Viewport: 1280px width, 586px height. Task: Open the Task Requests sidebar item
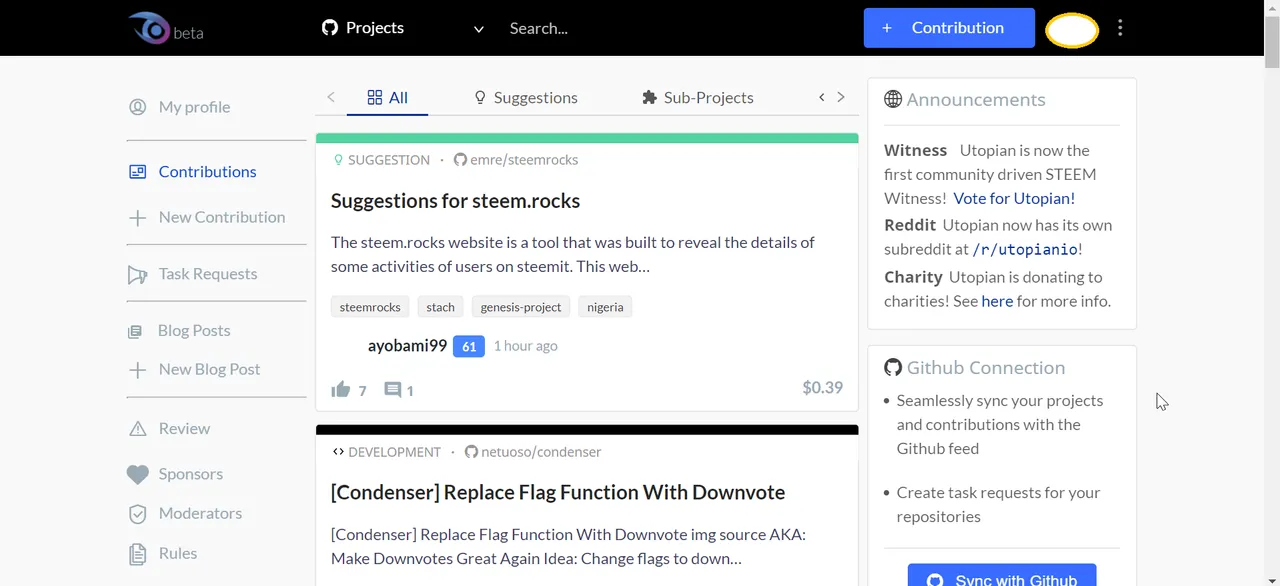207,274
